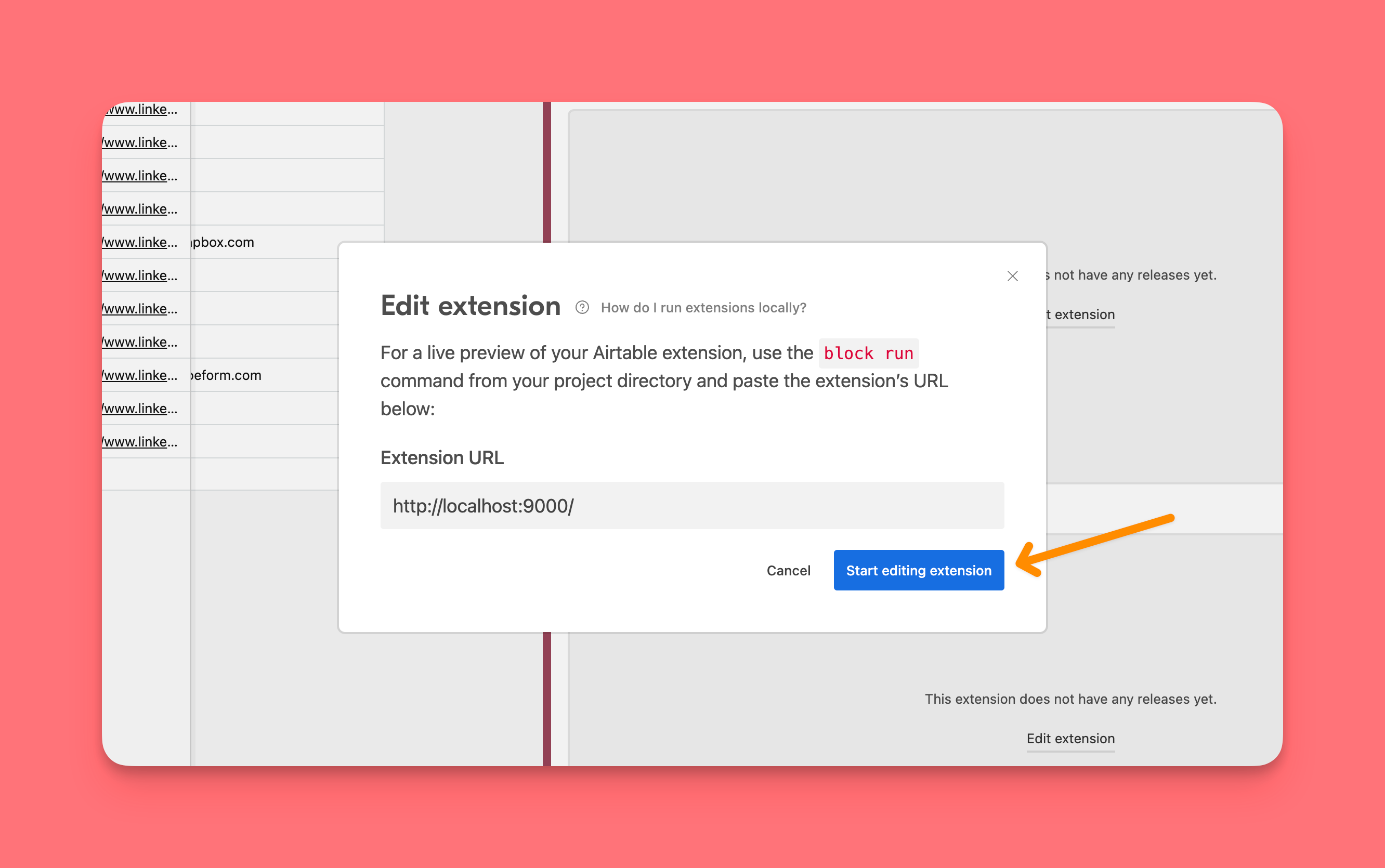Click the help question mark icon
Screen dimensions: 1385x868
[x=582, y=308]
